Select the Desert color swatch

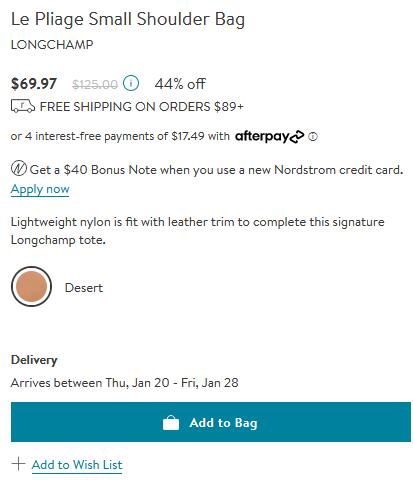[x=31, y=287]
